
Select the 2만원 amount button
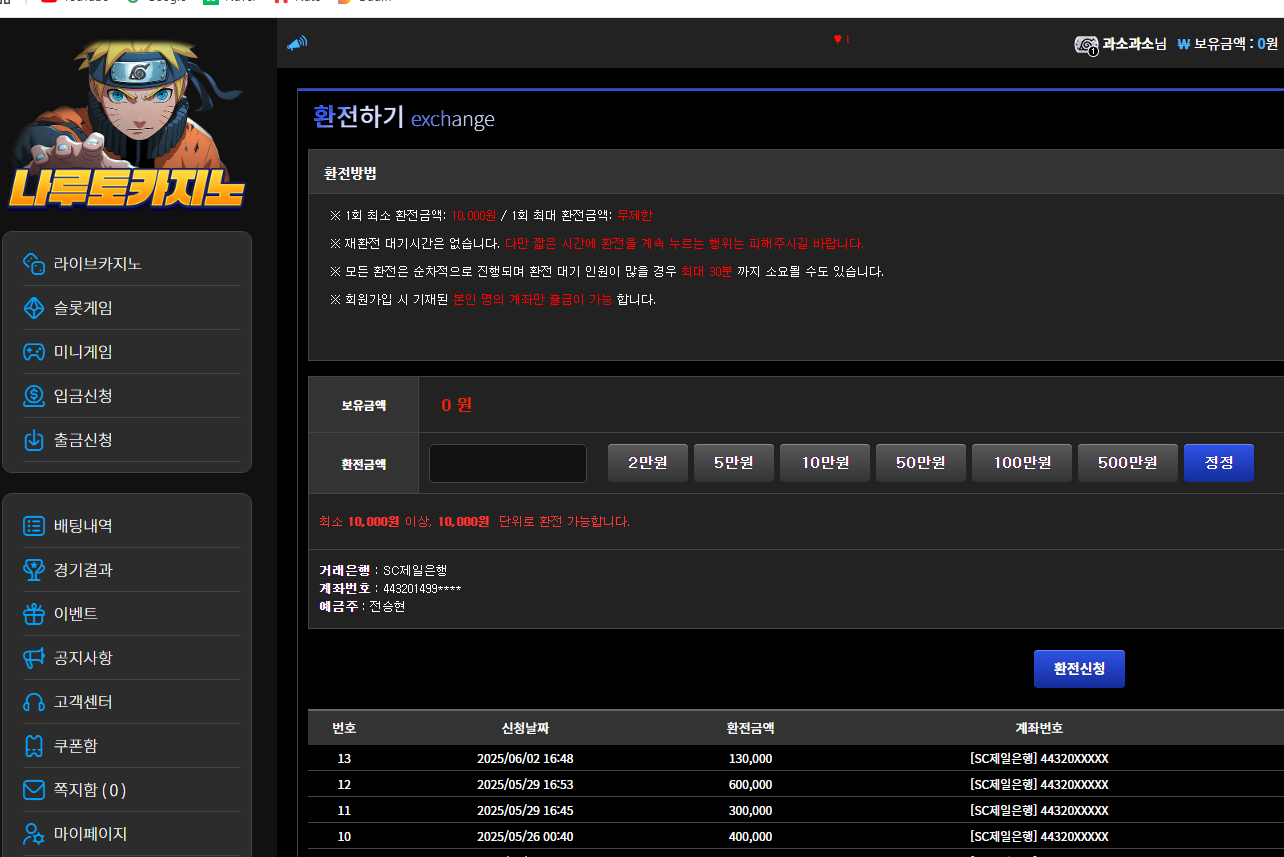pos(648,463)
